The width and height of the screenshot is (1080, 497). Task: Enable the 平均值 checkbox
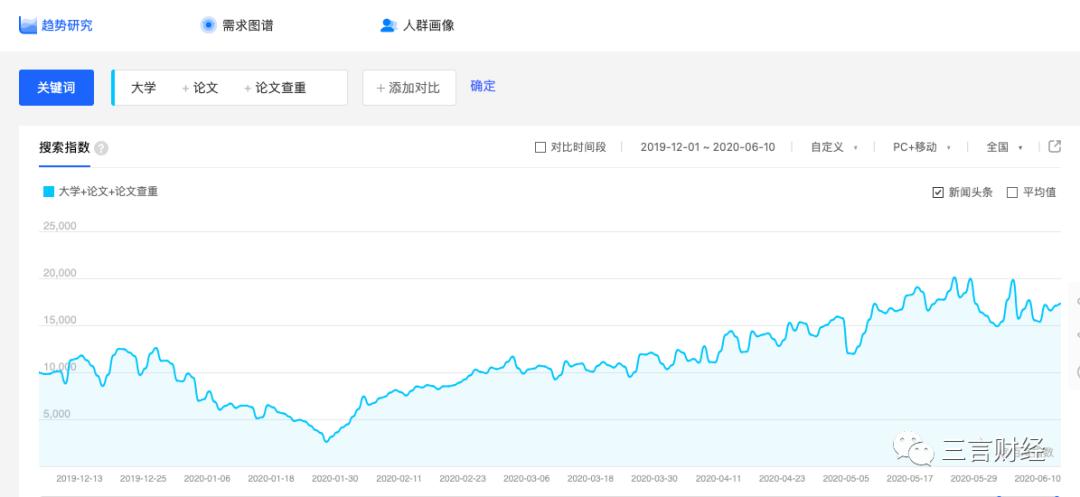pos(1012,193)
